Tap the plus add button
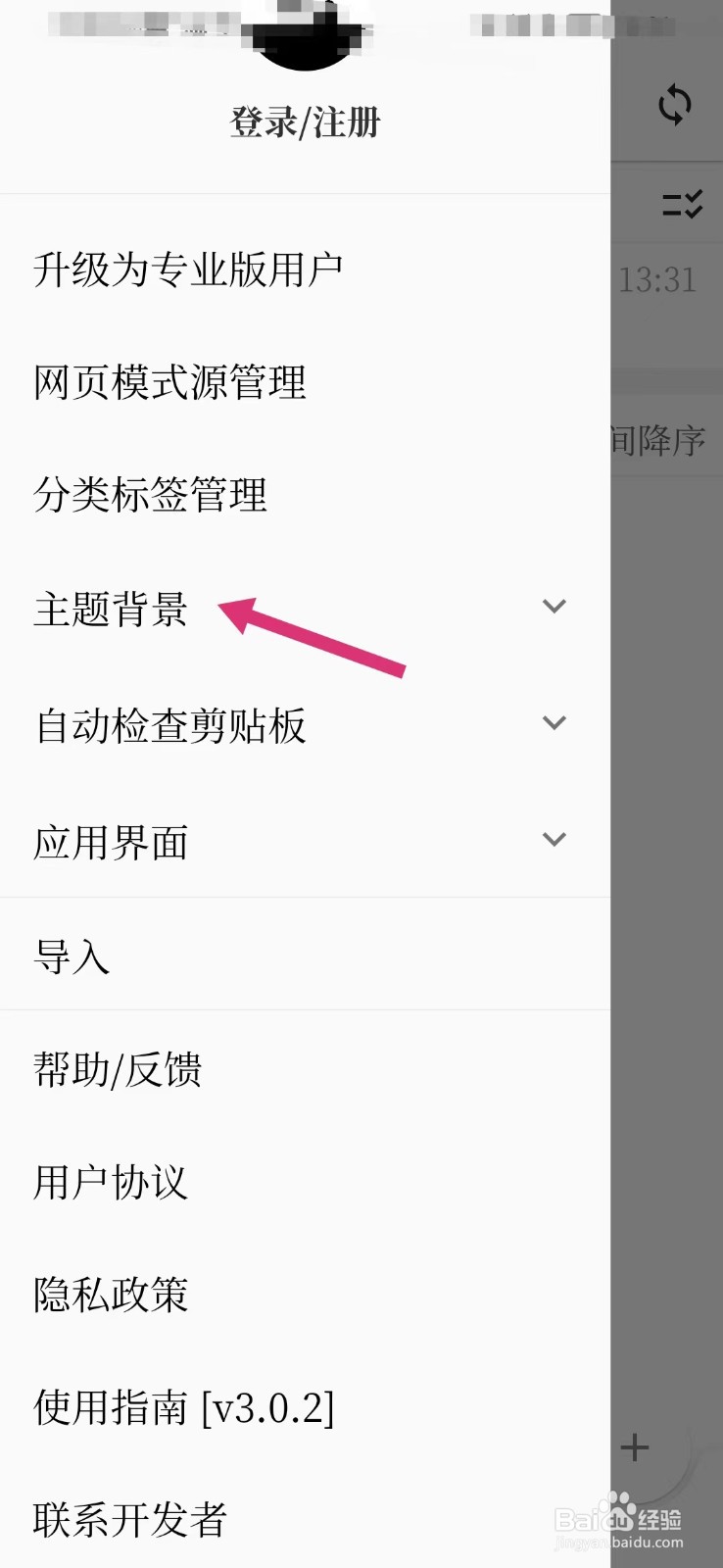Image resolution: width=723 pixels, height=1568 pixels. point(635,1447)
